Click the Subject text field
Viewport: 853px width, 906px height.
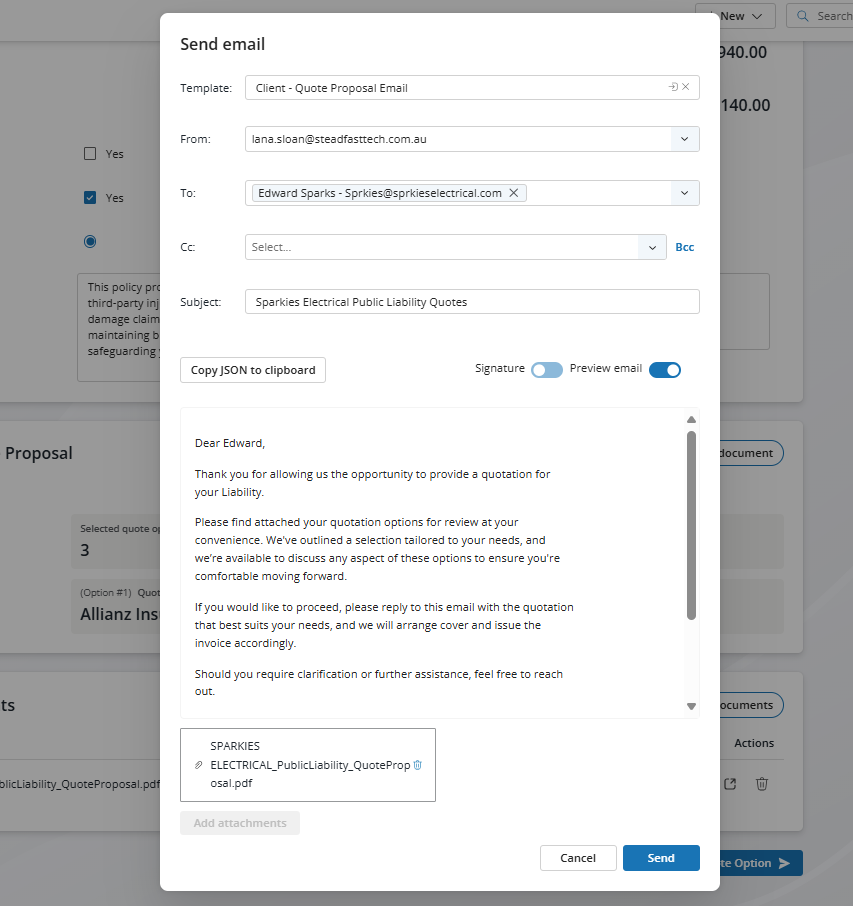click(x=472, y=302)
